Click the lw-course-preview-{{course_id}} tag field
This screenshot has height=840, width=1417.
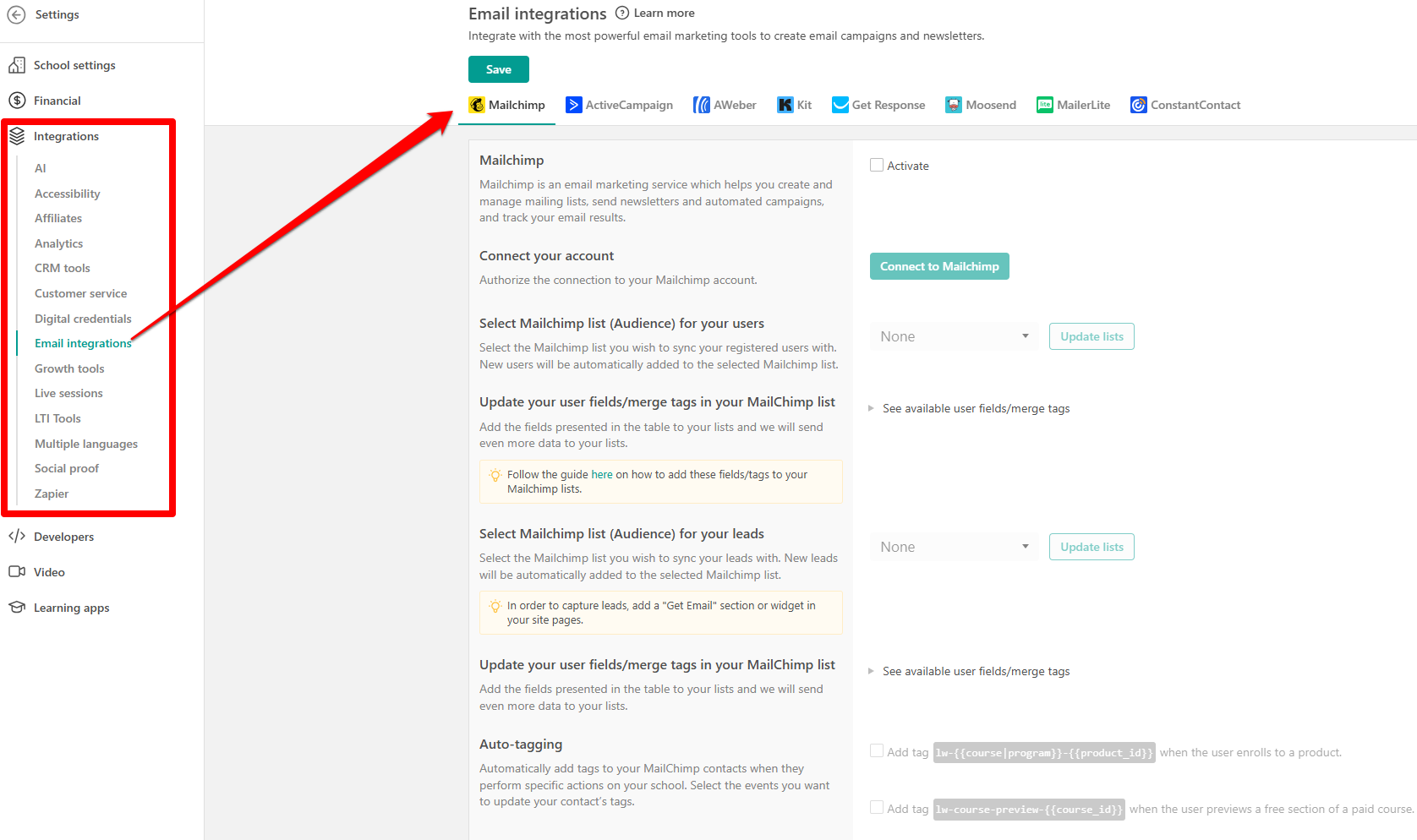1029,810
